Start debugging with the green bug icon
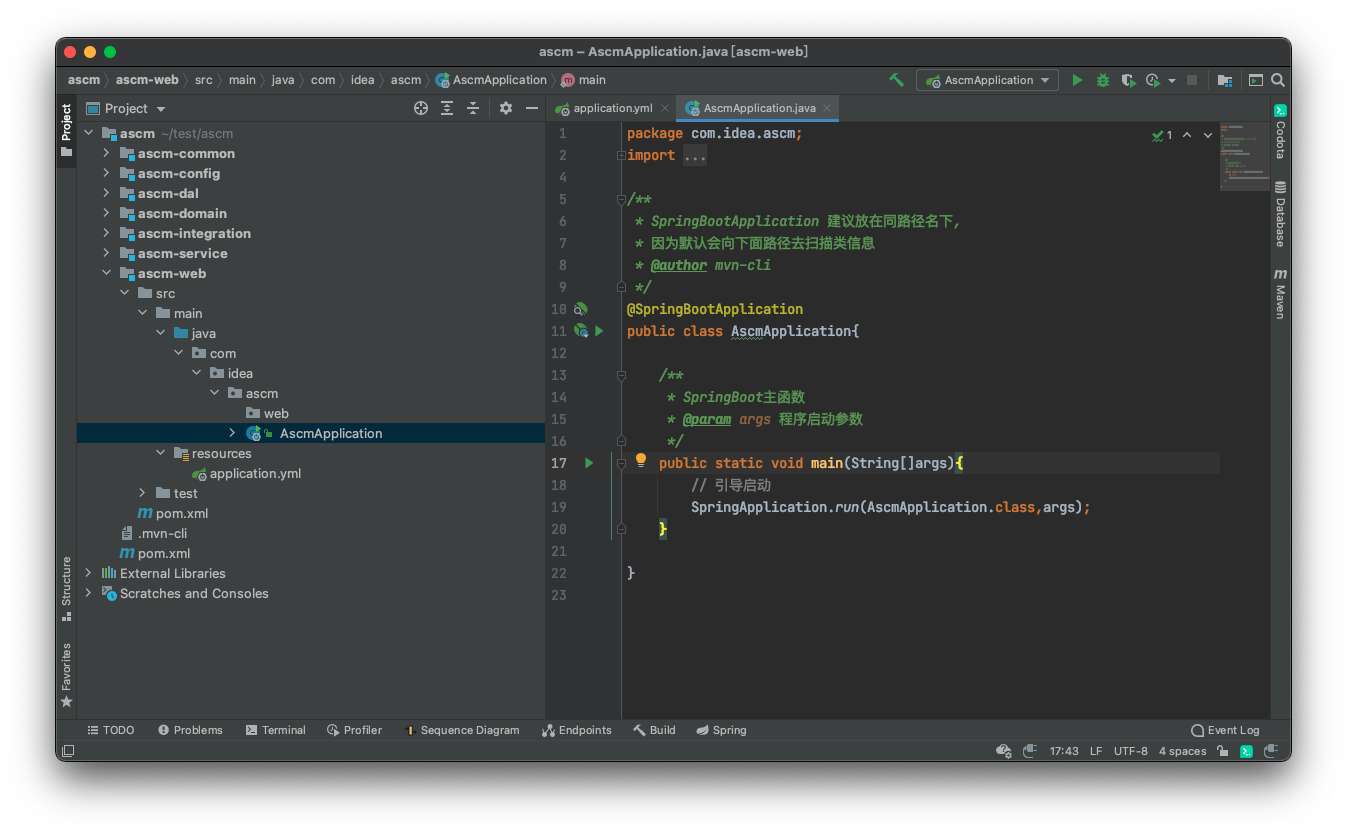The image size is (1347, 835). pyautogui.click(x=1103, y=80)
